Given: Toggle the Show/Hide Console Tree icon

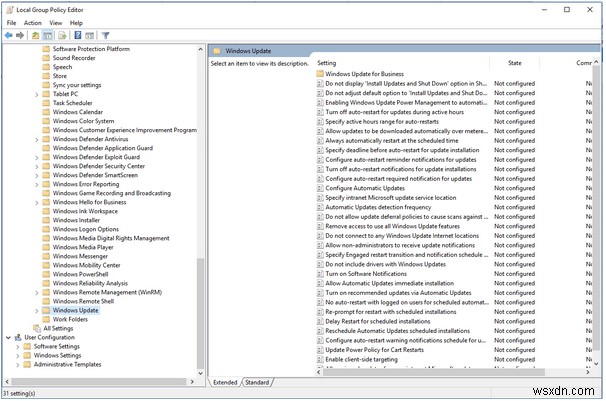Looking at the screenshot, I should pos(49,35).
